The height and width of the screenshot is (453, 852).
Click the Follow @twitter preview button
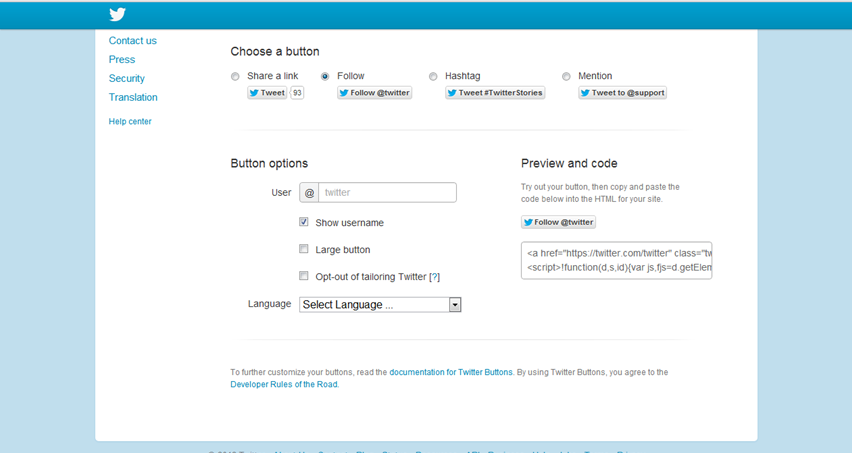point(559,222)
